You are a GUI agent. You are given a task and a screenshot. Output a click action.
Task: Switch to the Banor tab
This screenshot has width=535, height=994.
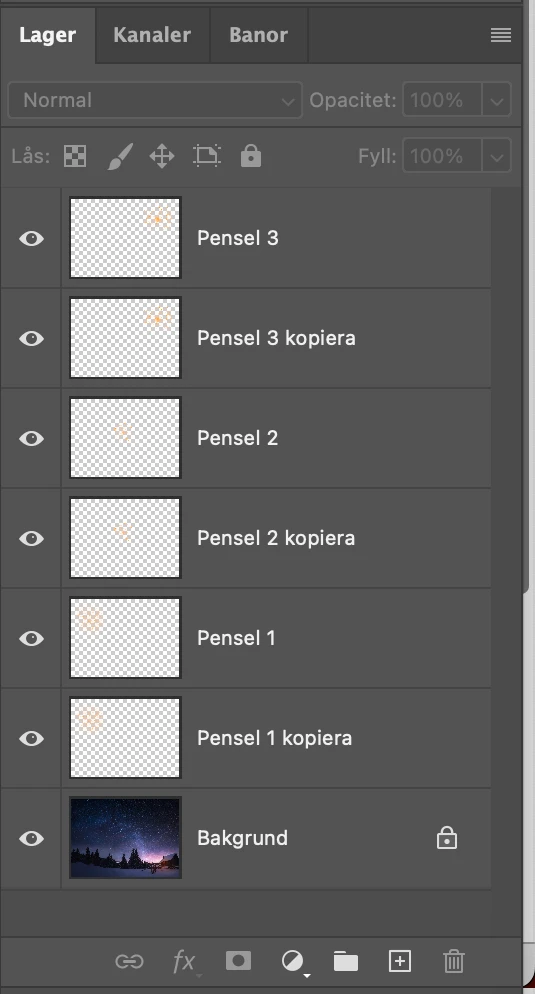pyautogui.click(x=259, y=35)
